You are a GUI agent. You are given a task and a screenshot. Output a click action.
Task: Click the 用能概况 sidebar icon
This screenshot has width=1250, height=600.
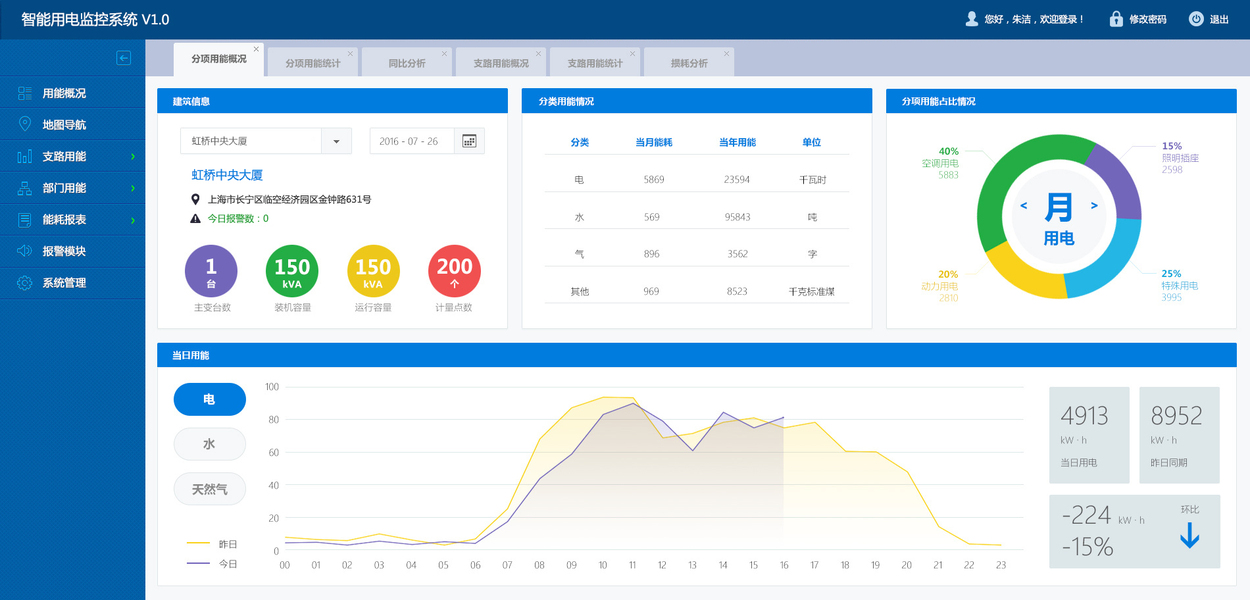[x=25, y=93]
